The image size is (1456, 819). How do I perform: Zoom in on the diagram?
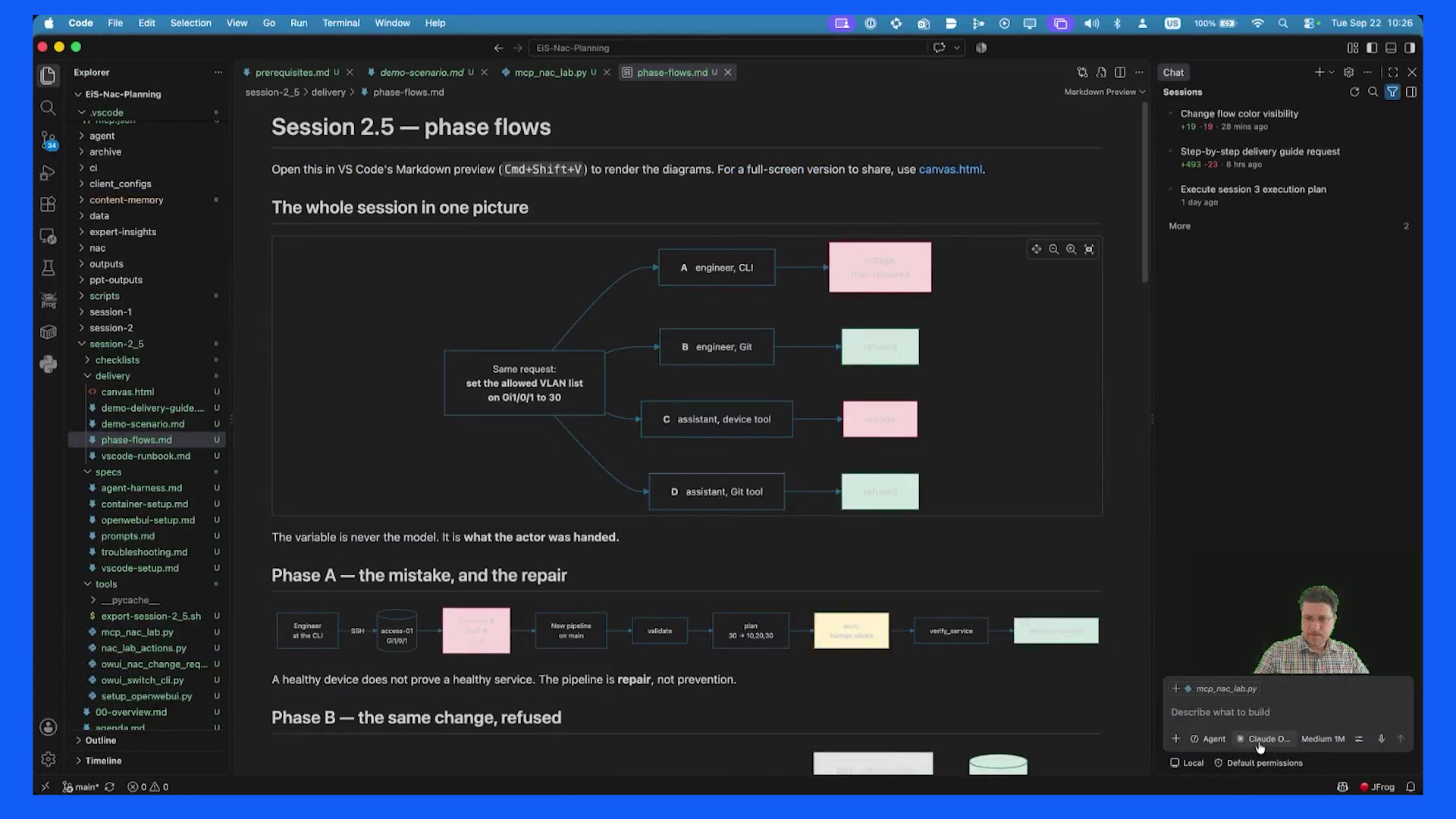1071,249
